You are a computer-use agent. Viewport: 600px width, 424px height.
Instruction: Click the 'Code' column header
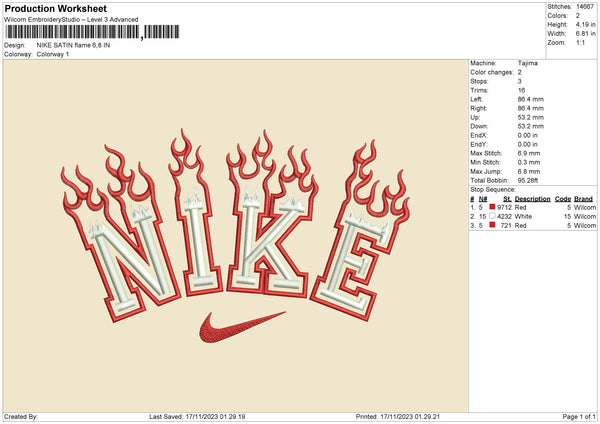click(x=563, y=199)
